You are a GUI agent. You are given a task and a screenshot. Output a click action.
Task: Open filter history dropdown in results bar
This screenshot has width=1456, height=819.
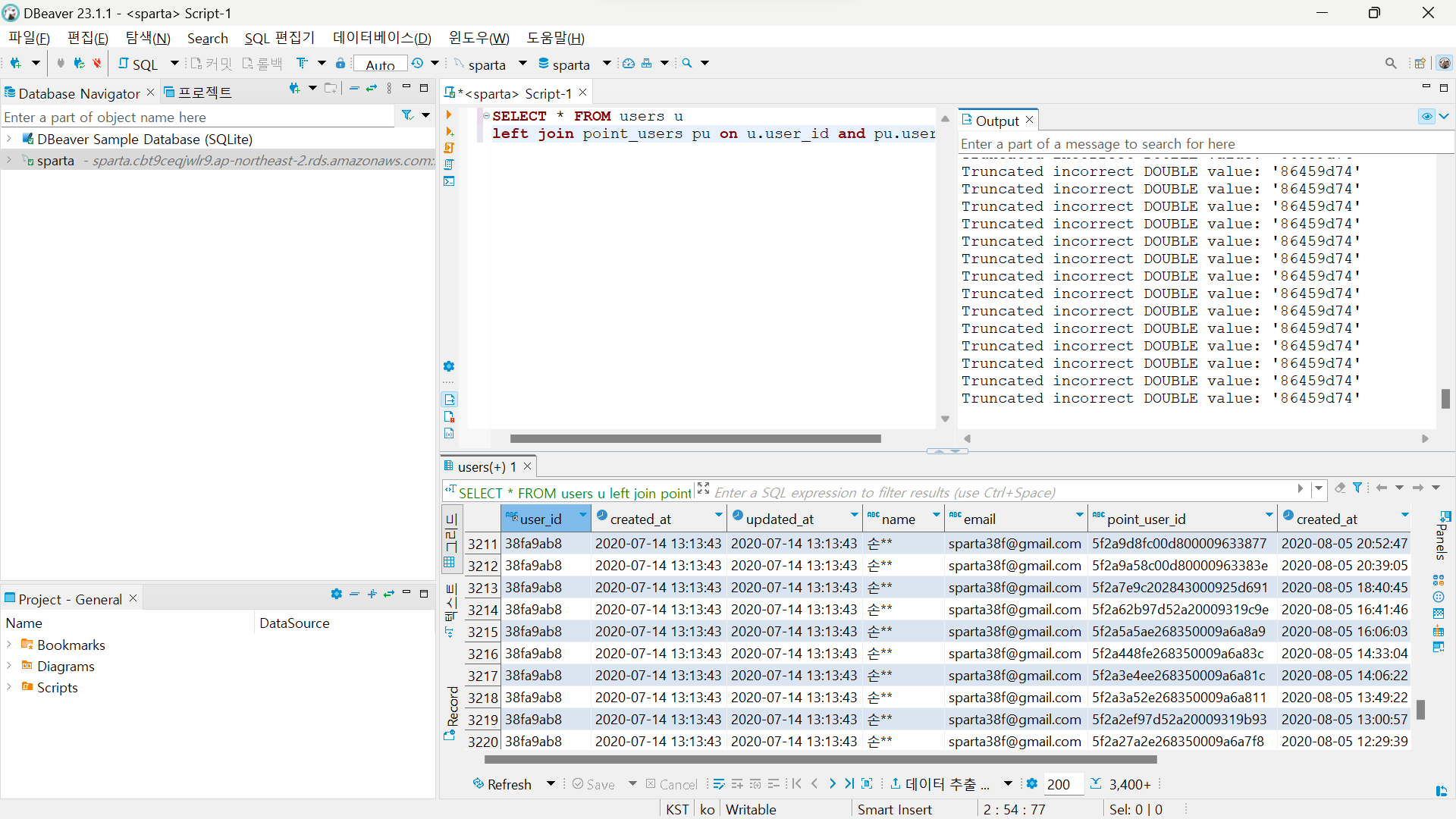coord(1319,488)
